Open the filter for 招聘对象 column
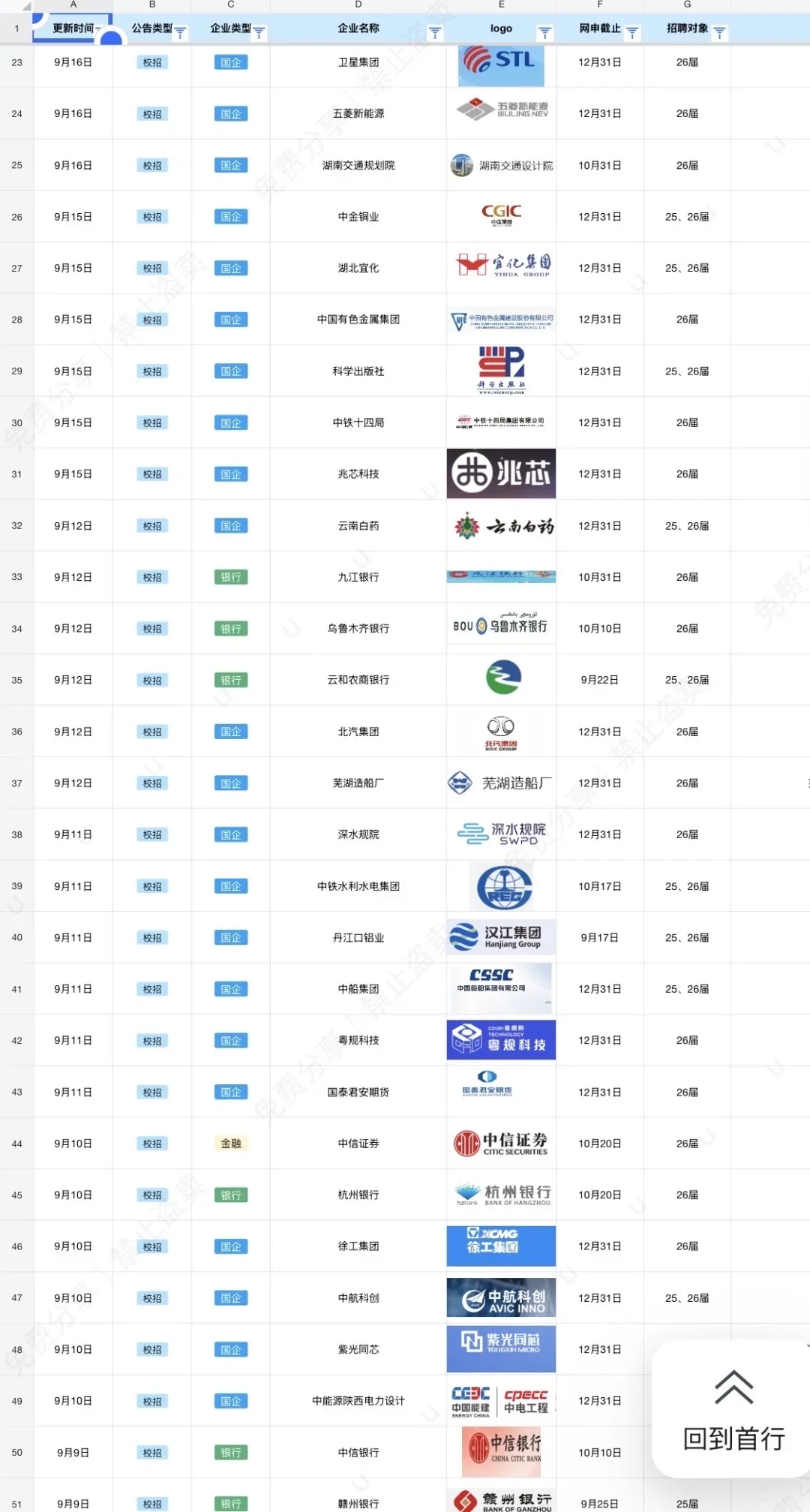The width and height of the screenshot is (810, 1512). (720, 33)
